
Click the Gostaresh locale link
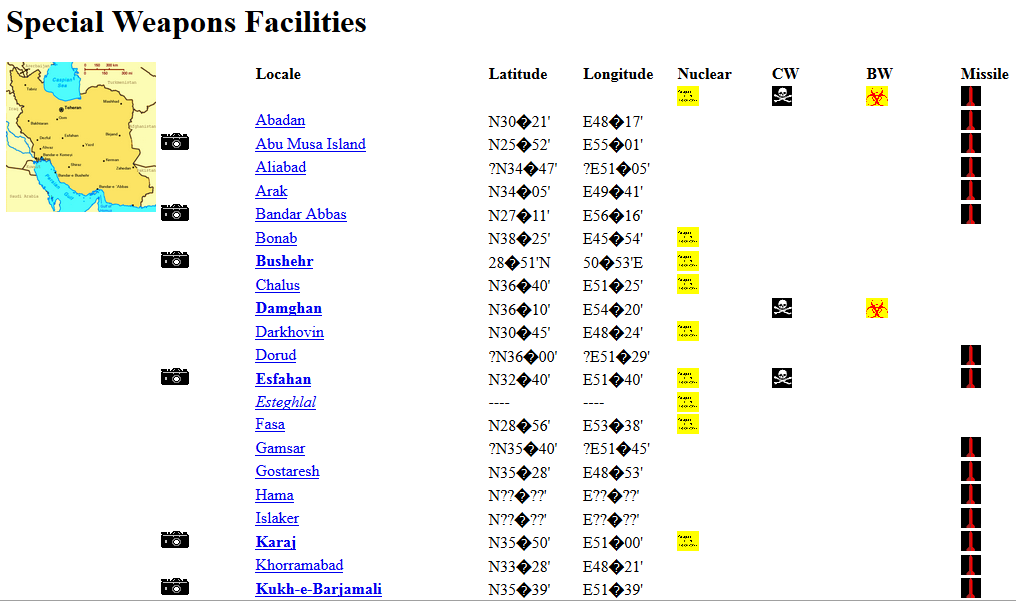click(x=287, y=471)
